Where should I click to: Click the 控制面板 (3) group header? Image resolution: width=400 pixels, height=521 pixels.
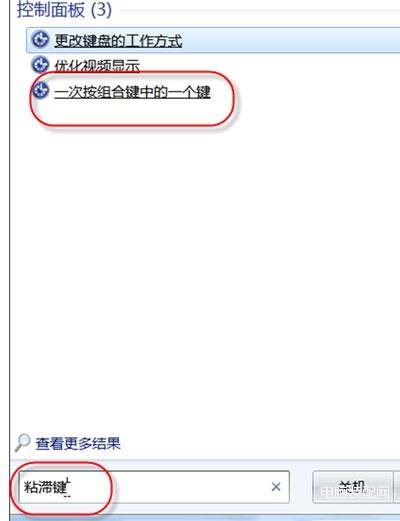(x=64, y=10)
